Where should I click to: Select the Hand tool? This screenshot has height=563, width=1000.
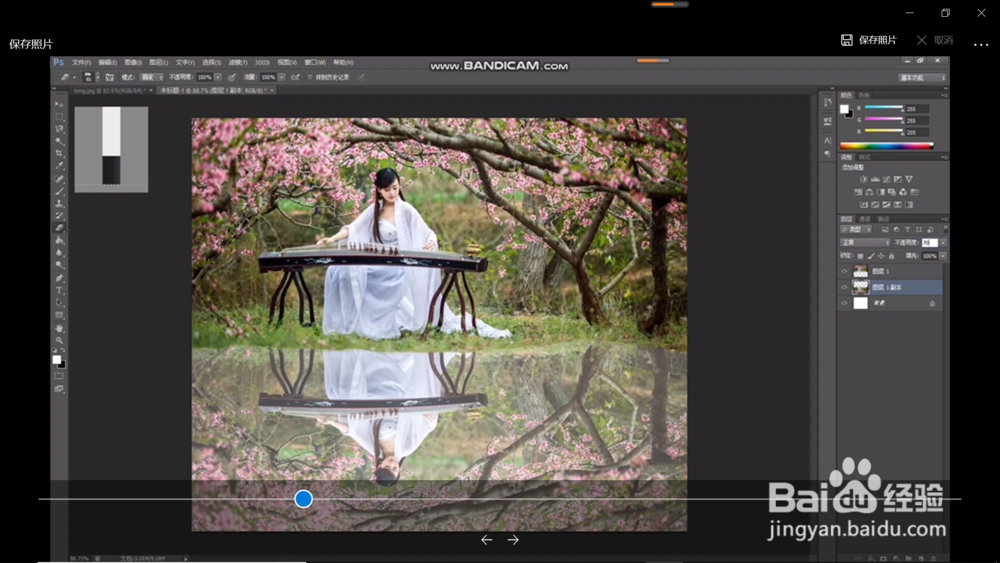(x=59, y=328)
